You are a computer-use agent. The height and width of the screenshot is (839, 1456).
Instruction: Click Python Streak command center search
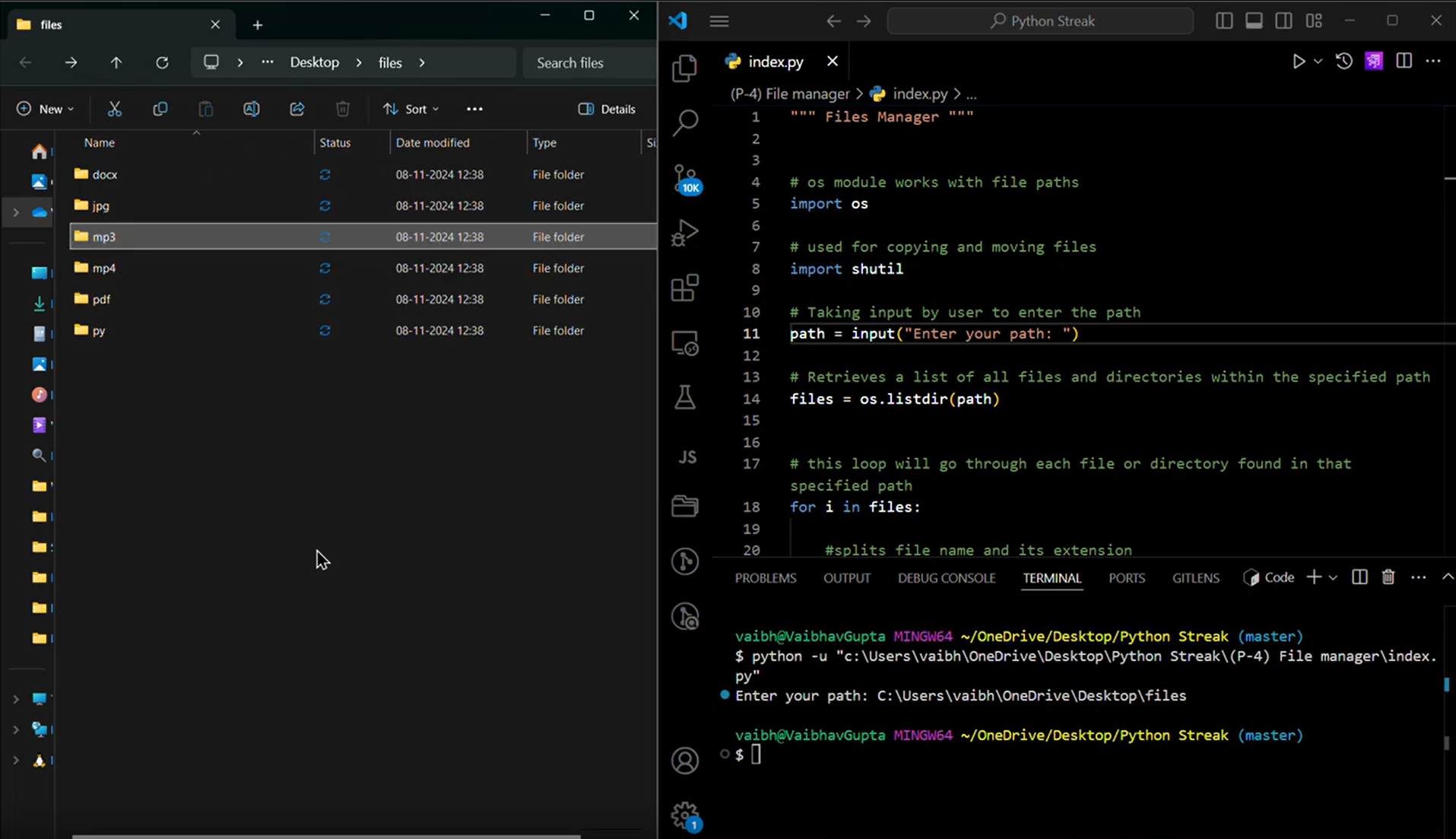1040,21
